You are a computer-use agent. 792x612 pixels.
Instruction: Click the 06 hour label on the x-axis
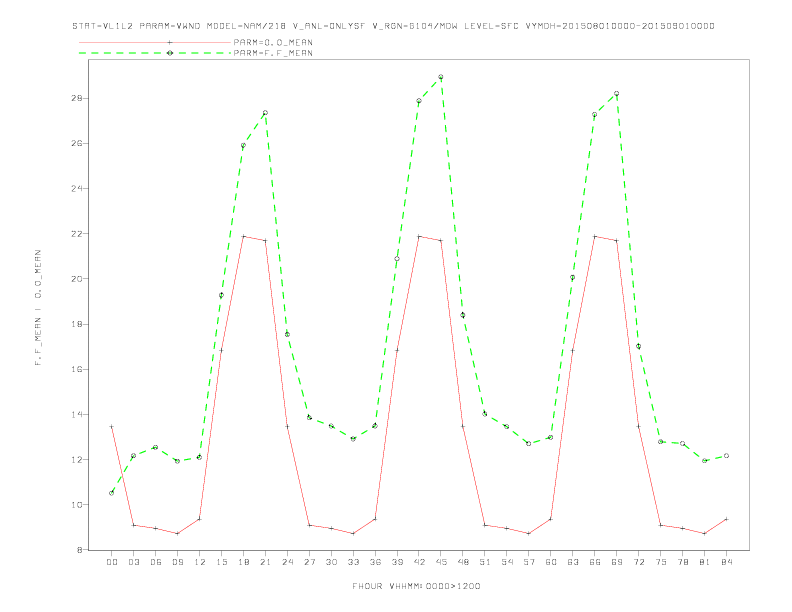coord(156,562)
